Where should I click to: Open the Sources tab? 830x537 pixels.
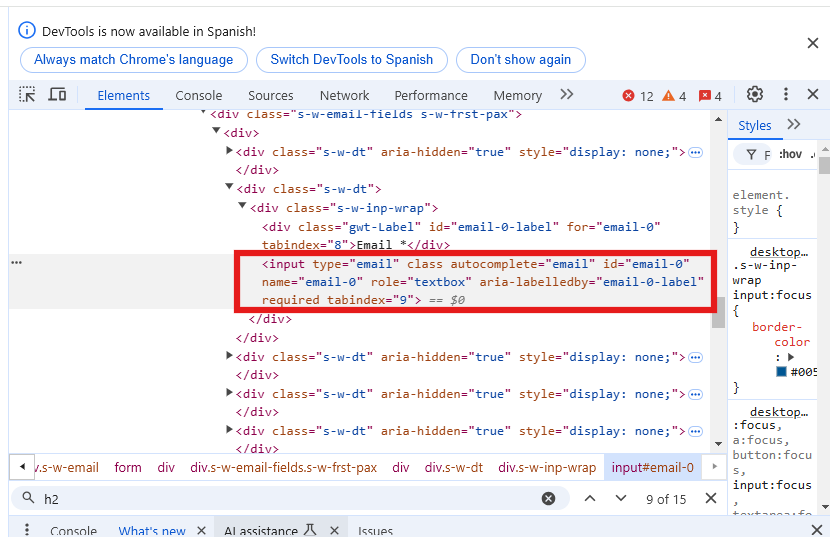tap(270, 95)
